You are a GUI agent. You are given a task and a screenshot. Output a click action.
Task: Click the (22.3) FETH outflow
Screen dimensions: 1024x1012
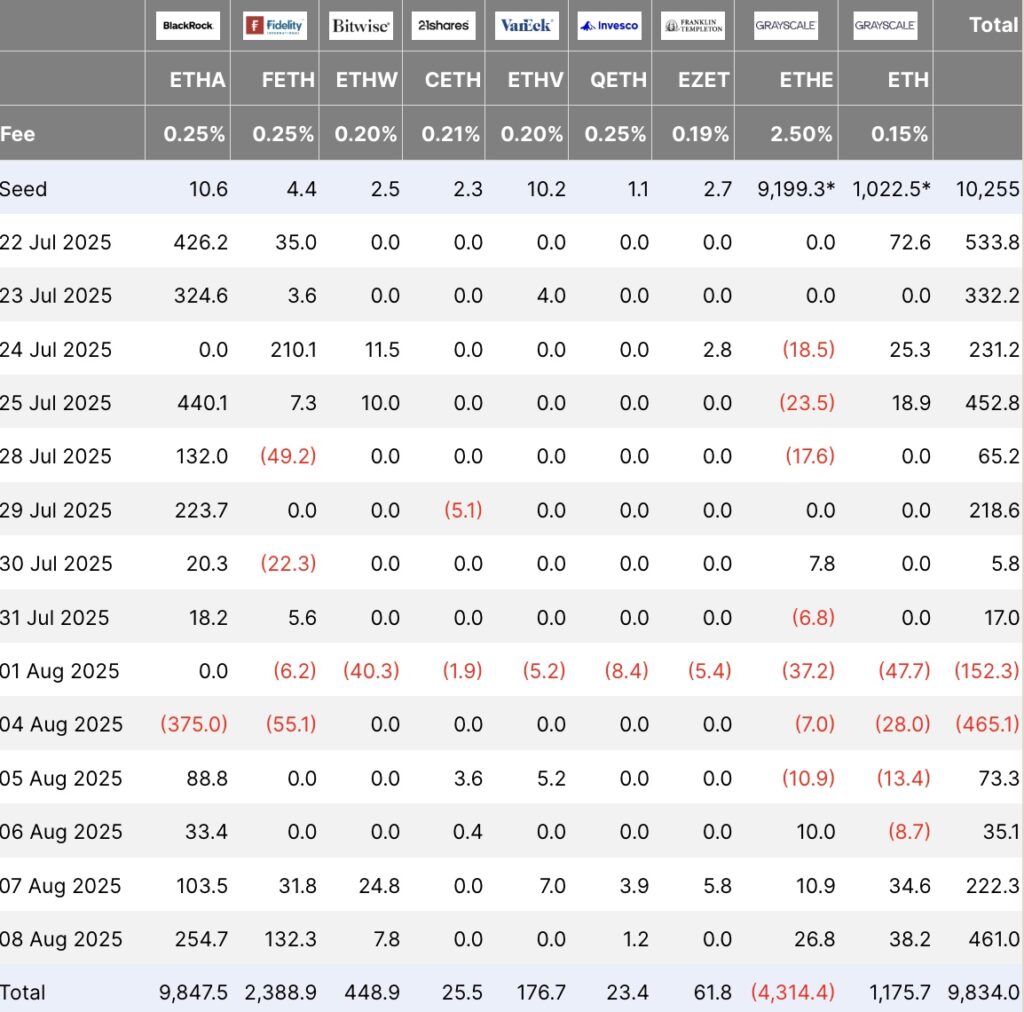pos(288,563)
